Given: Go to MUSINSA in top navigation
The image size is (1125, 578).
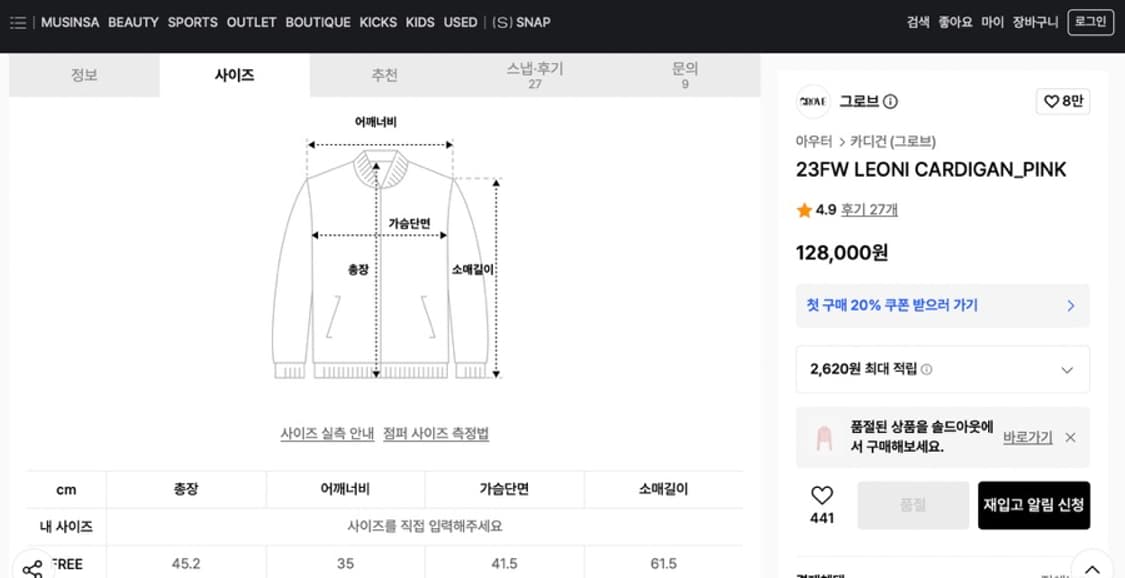Looking at the screenshot, I should [x=70, y=22].
